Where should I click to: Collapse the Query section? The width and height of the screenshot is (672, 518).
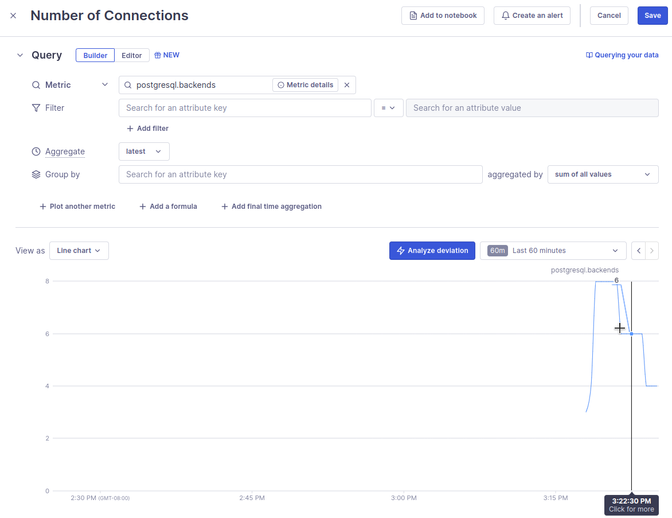click(20, 55)
